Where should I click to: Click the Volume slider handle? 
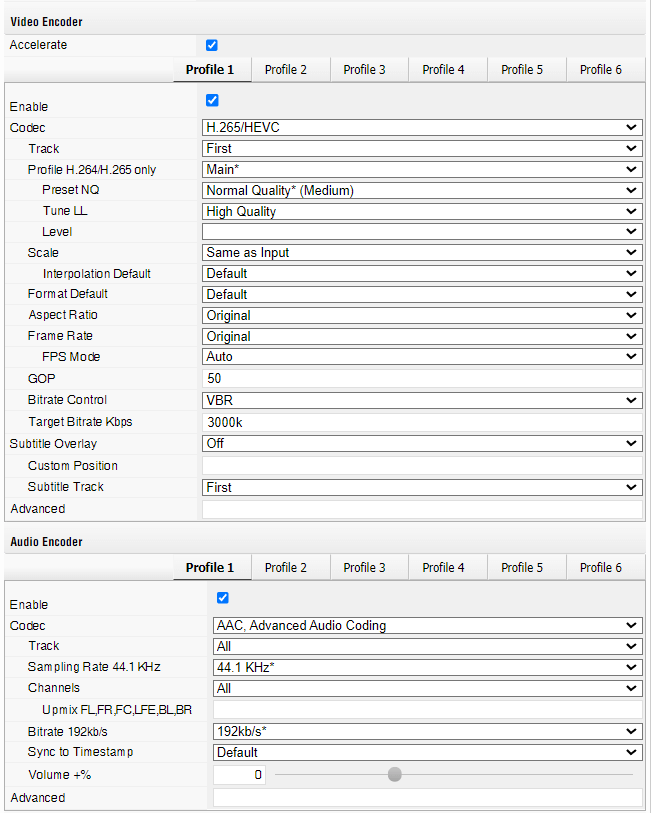click(395, 774)
